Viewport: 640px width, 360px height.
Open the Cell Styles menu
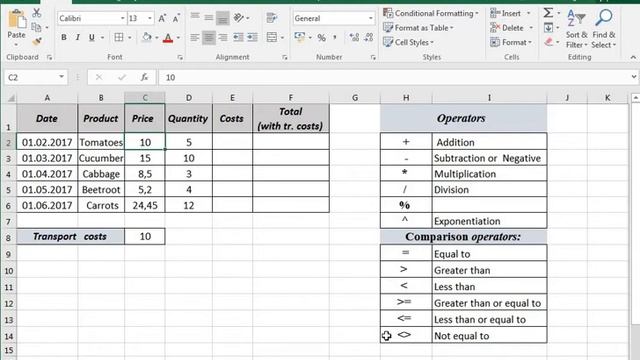[x=408, y=42]
